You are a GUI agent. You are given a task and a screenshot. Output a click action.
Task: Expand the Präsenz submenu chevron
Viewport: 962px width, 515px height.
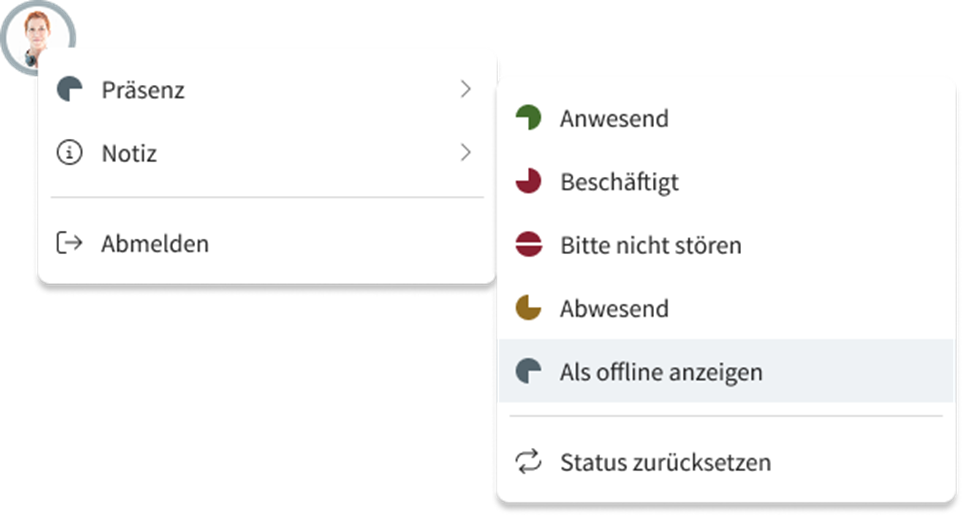click(x=465, y=90)
